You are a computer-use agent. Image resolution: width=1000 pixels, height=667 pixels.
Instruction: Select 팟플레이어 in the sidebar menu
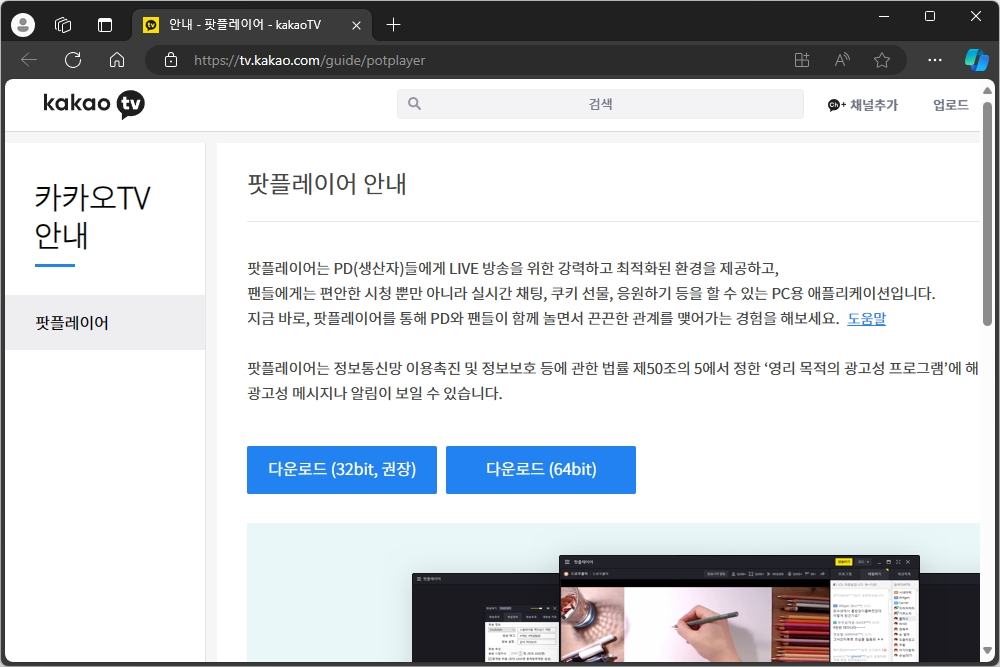point(105,323)
